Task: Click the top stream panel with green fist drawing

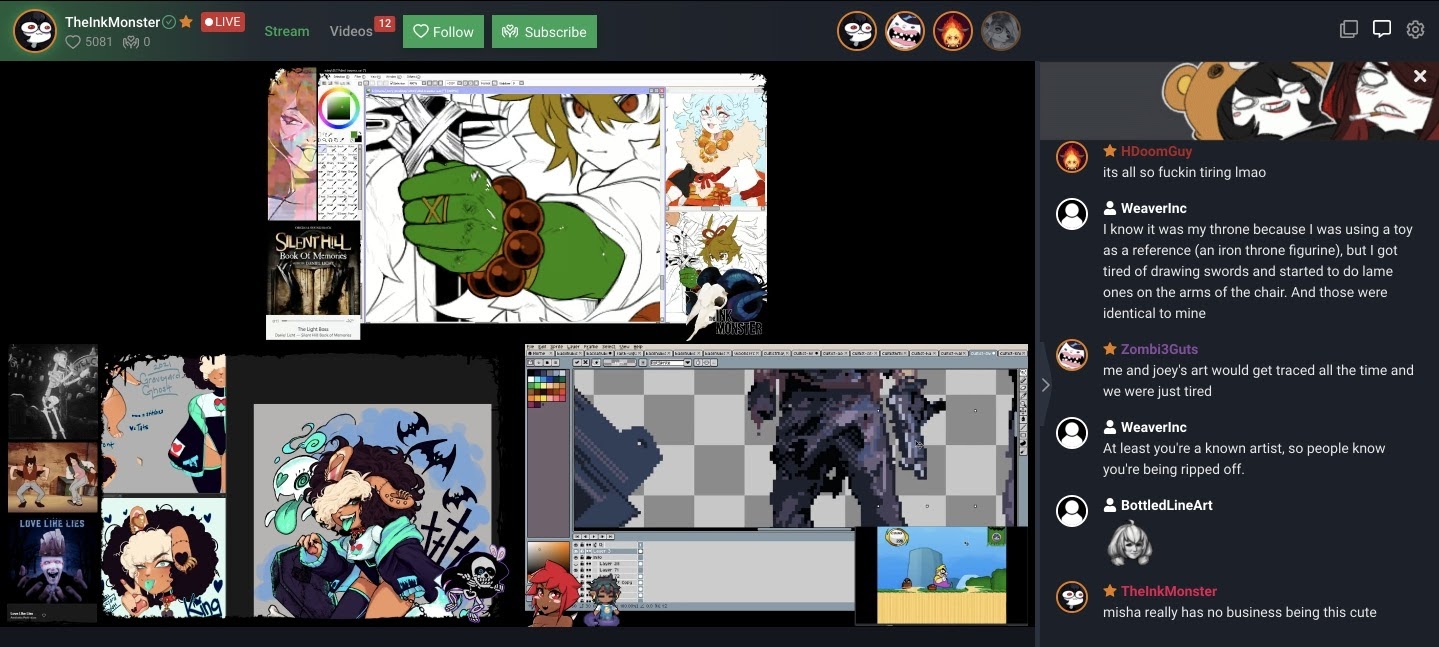Action: (516, 203)
